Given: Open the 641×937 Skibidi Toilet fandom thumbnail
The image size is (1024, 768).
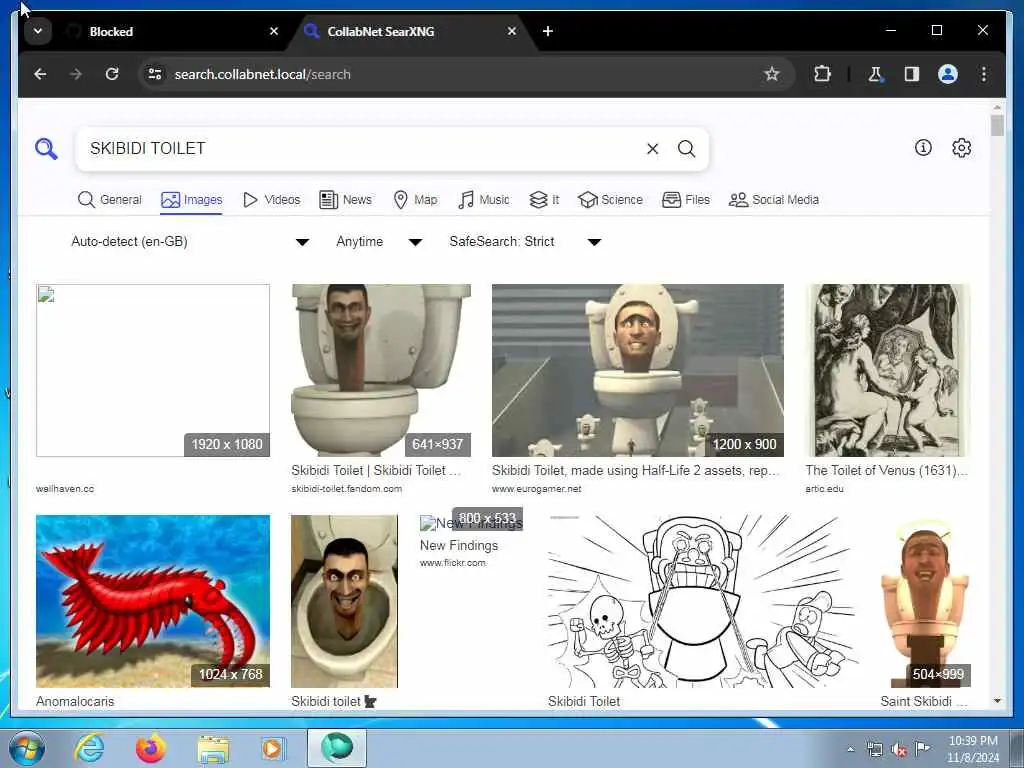Looking at the screenshot, I should (x=381, y=370).
